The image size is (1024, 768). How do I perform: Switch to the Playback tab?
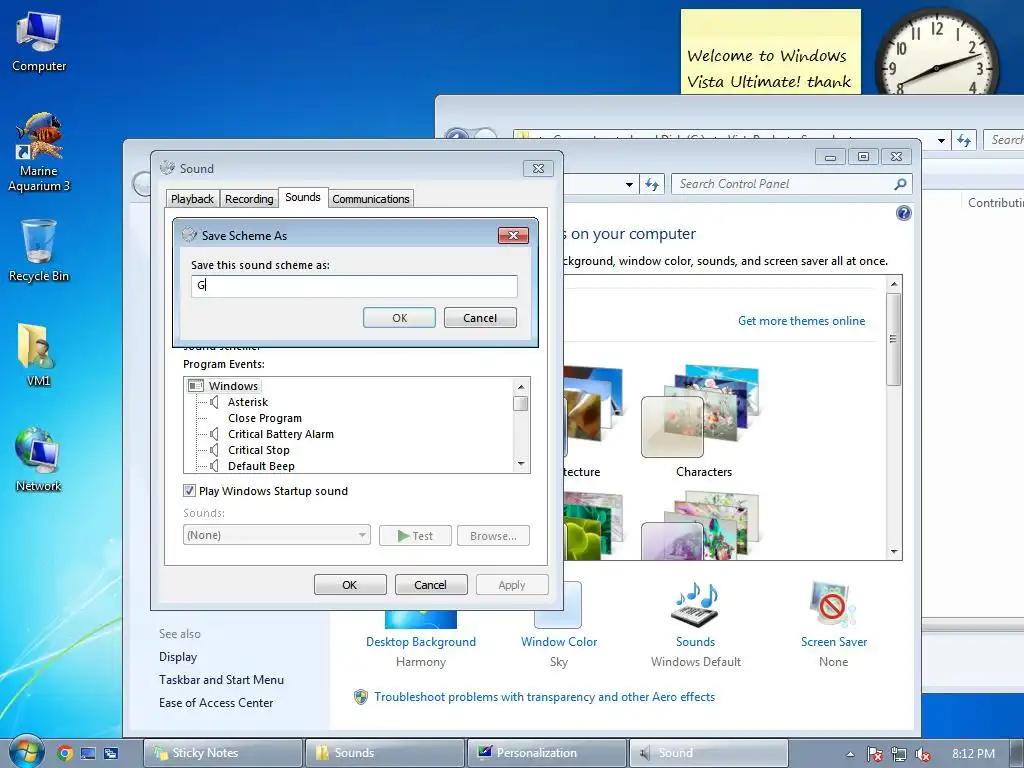point(192,199)
